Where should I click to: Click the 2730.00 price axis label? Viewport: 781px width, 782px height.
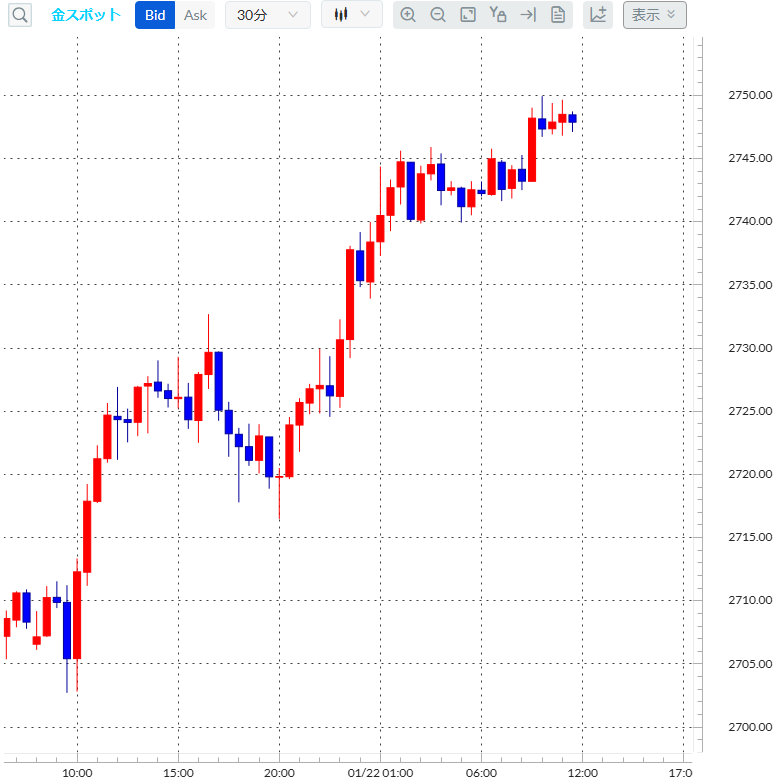(750, 348)
